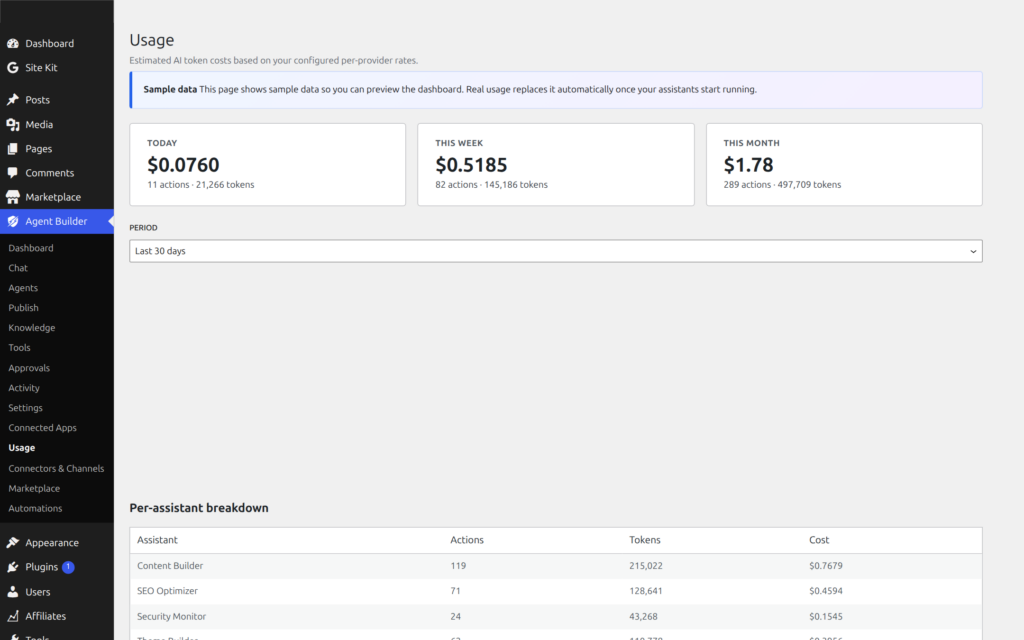Screen dimensions: 1024x640
Task: Click the Plugins update count badge
Action: click(x=68, y=567)
